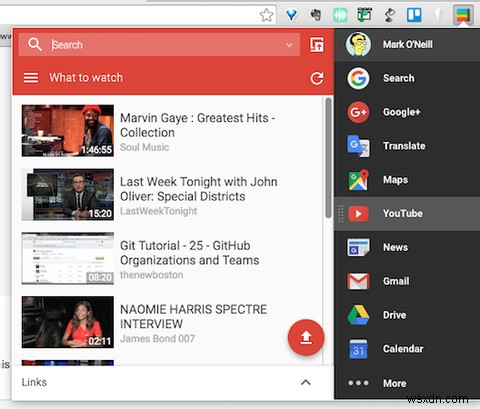Viewport: 480px width, 409px height.
Task: Click the Links label
Action: pyautogui.click(x=34, y=382)
